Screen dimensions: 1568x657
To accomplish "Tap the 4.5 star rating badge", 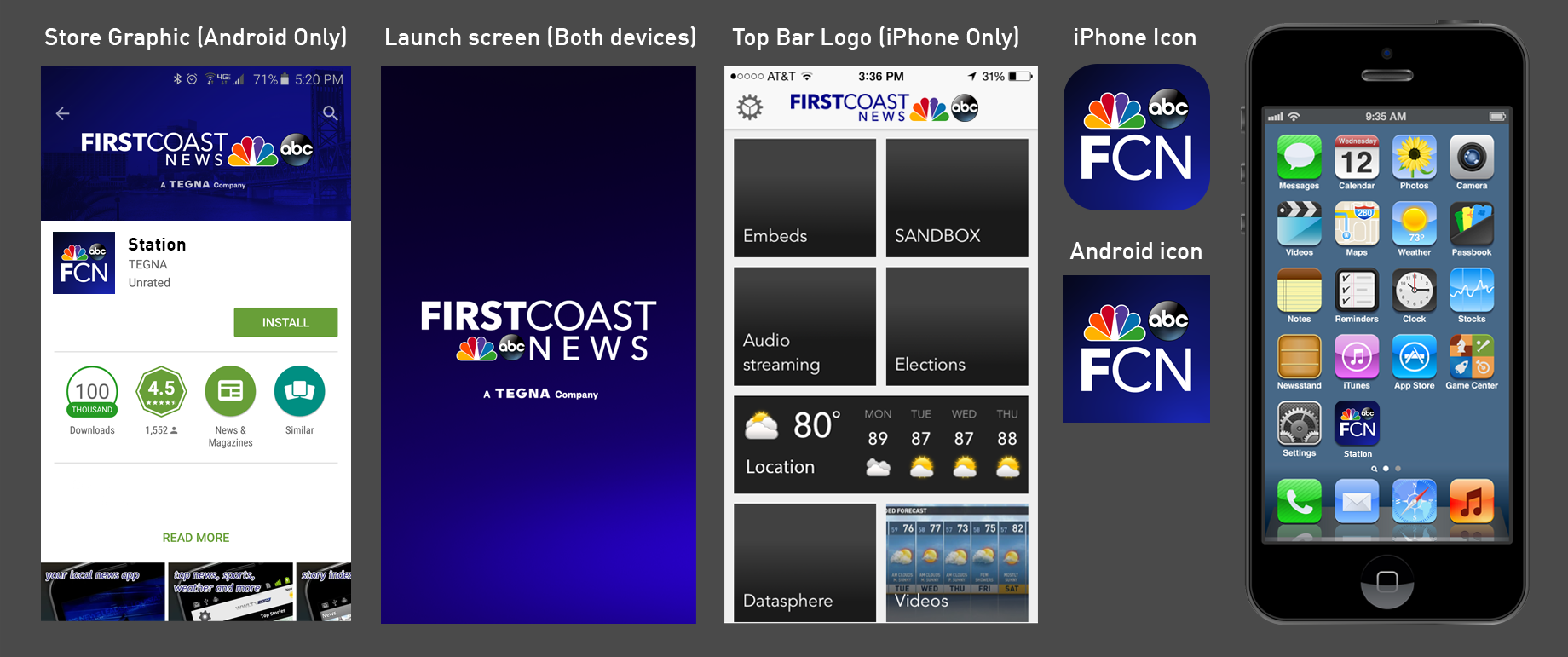I will coord(161,392).
